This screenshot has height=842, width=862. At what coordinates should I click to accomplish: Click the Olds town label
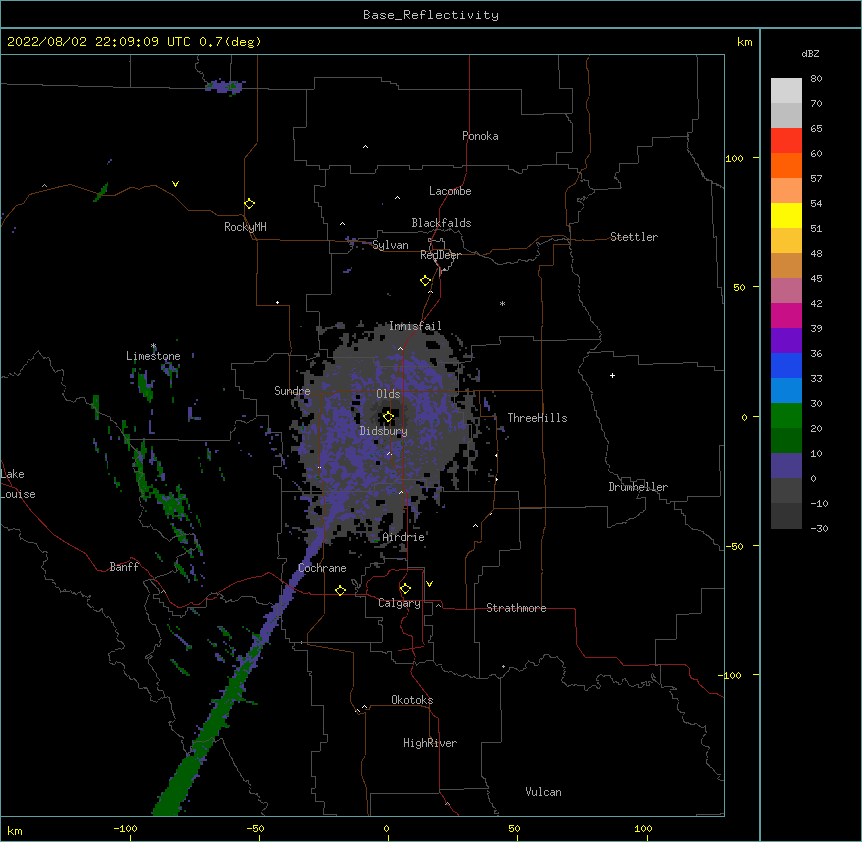pos(388,394)
